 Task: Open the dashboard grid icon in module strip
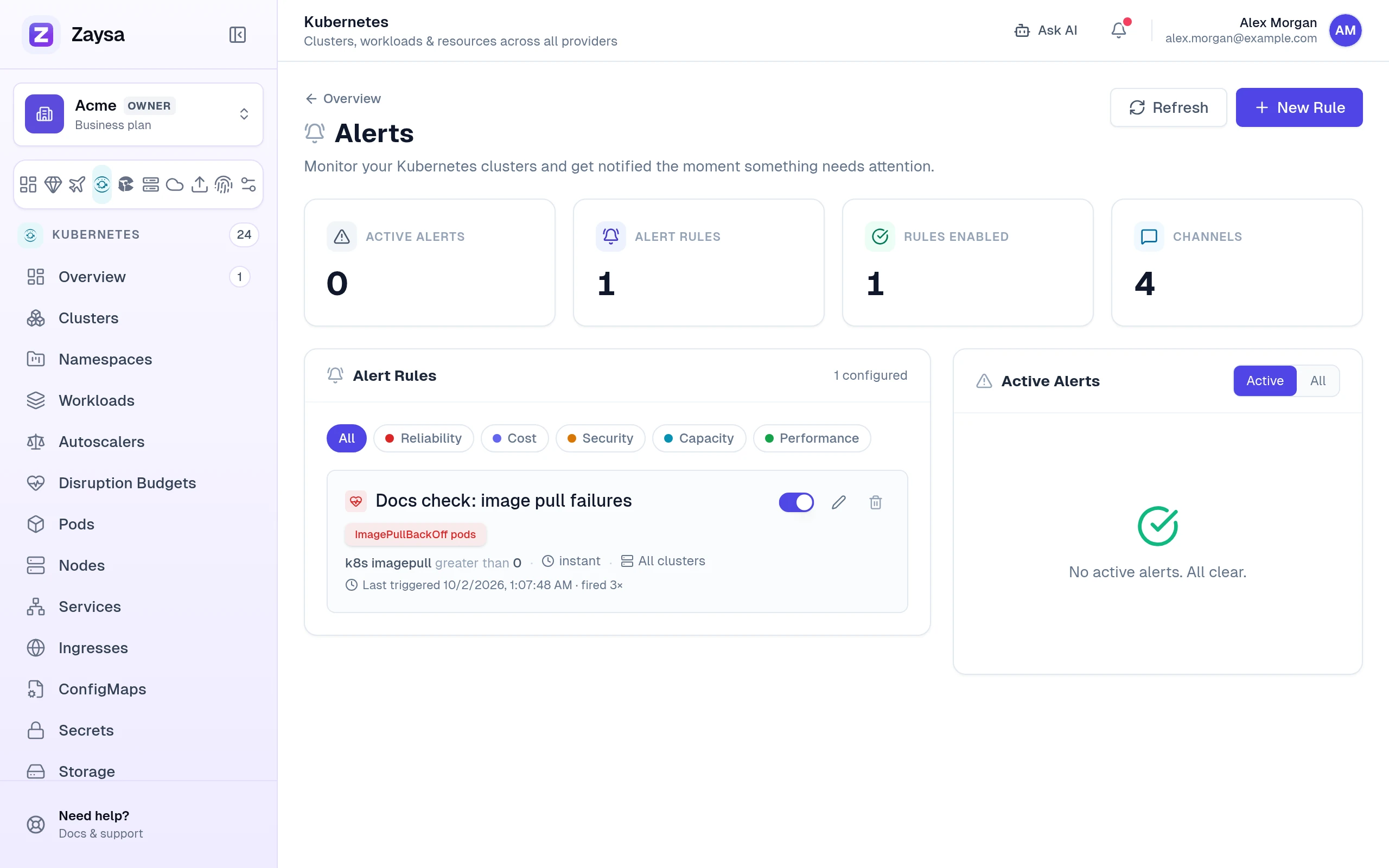[28, 184]
